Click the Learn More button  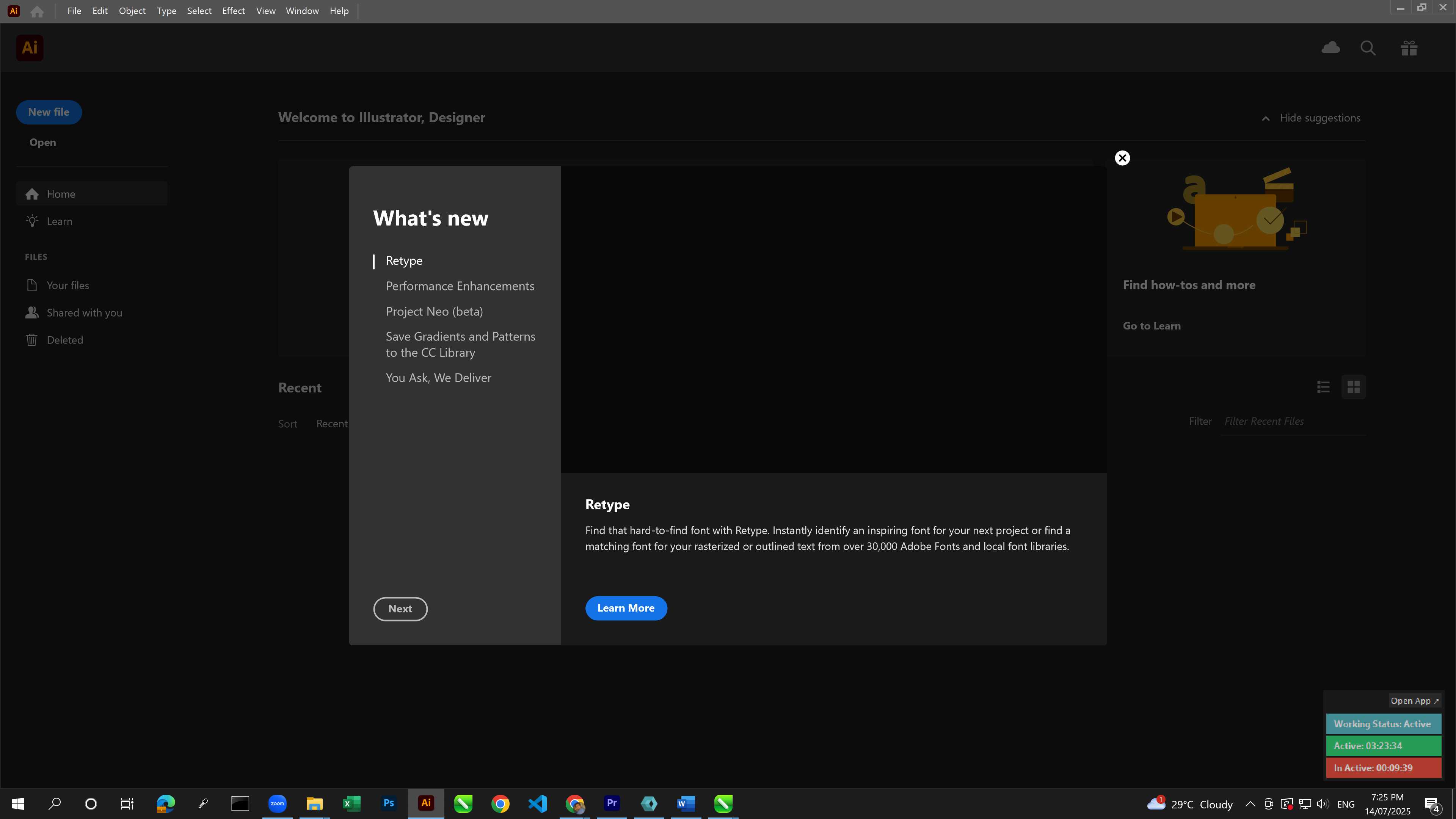pyautogui.click(x=626, y=608)
